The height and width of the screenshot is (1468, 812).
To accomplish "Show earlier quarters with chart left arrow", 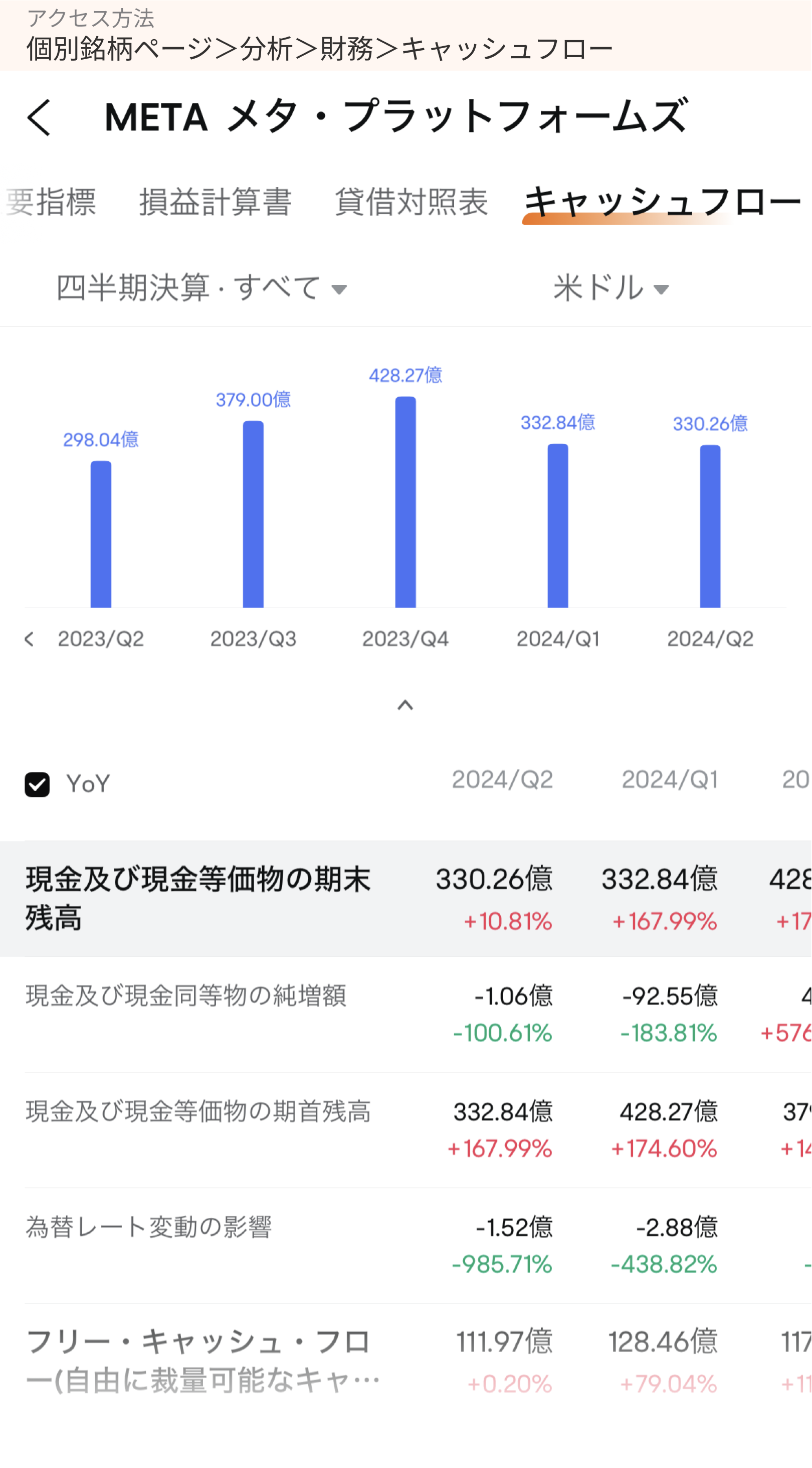I will pyautogui.click(x=30, y=639).
